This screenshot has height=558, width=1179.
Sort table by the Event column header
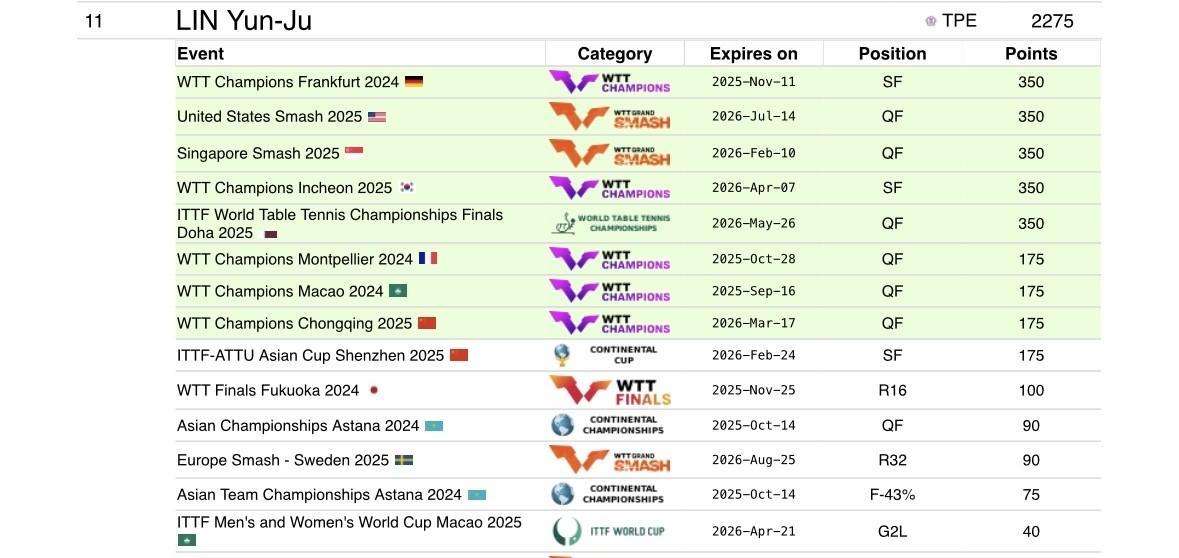click(201, 54)
